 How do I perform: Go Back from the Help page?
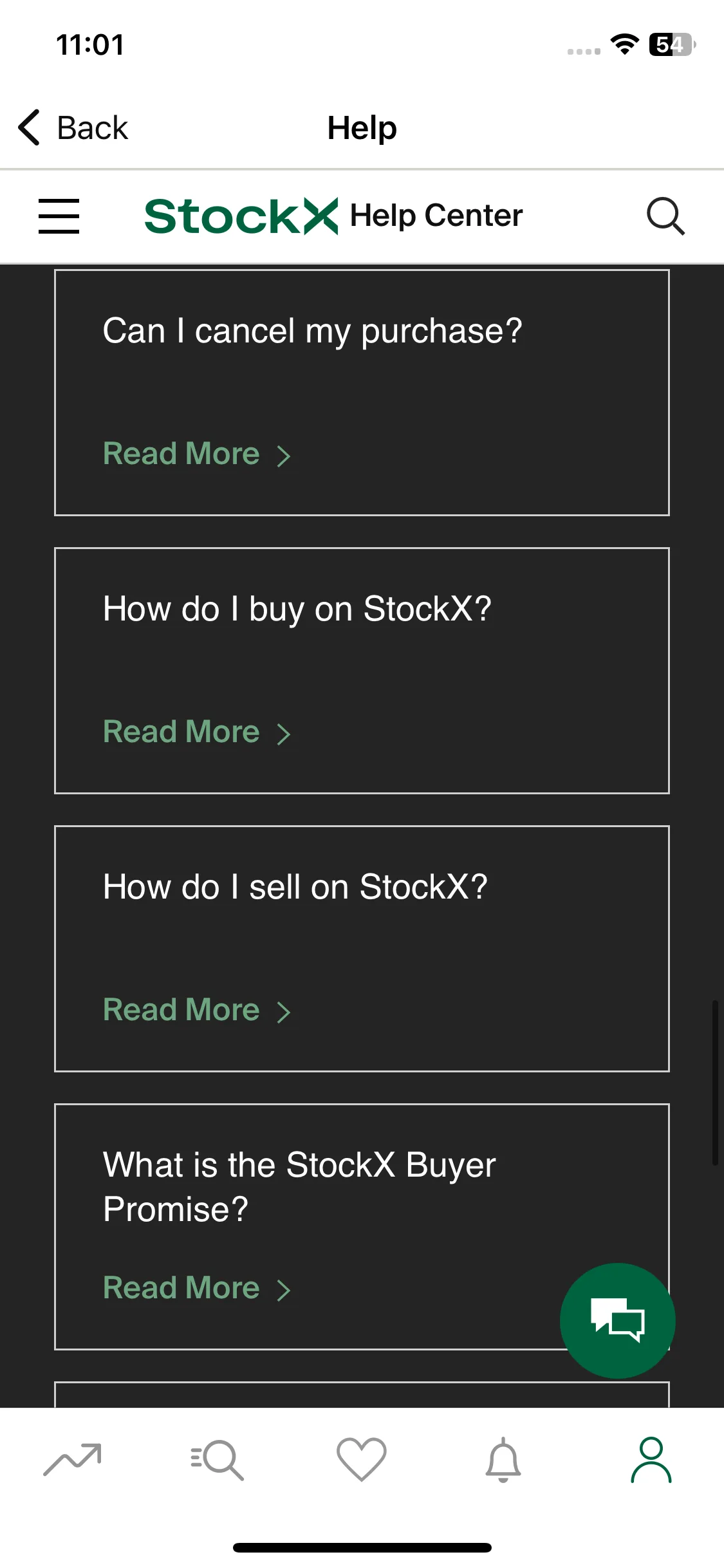[73, 127]
